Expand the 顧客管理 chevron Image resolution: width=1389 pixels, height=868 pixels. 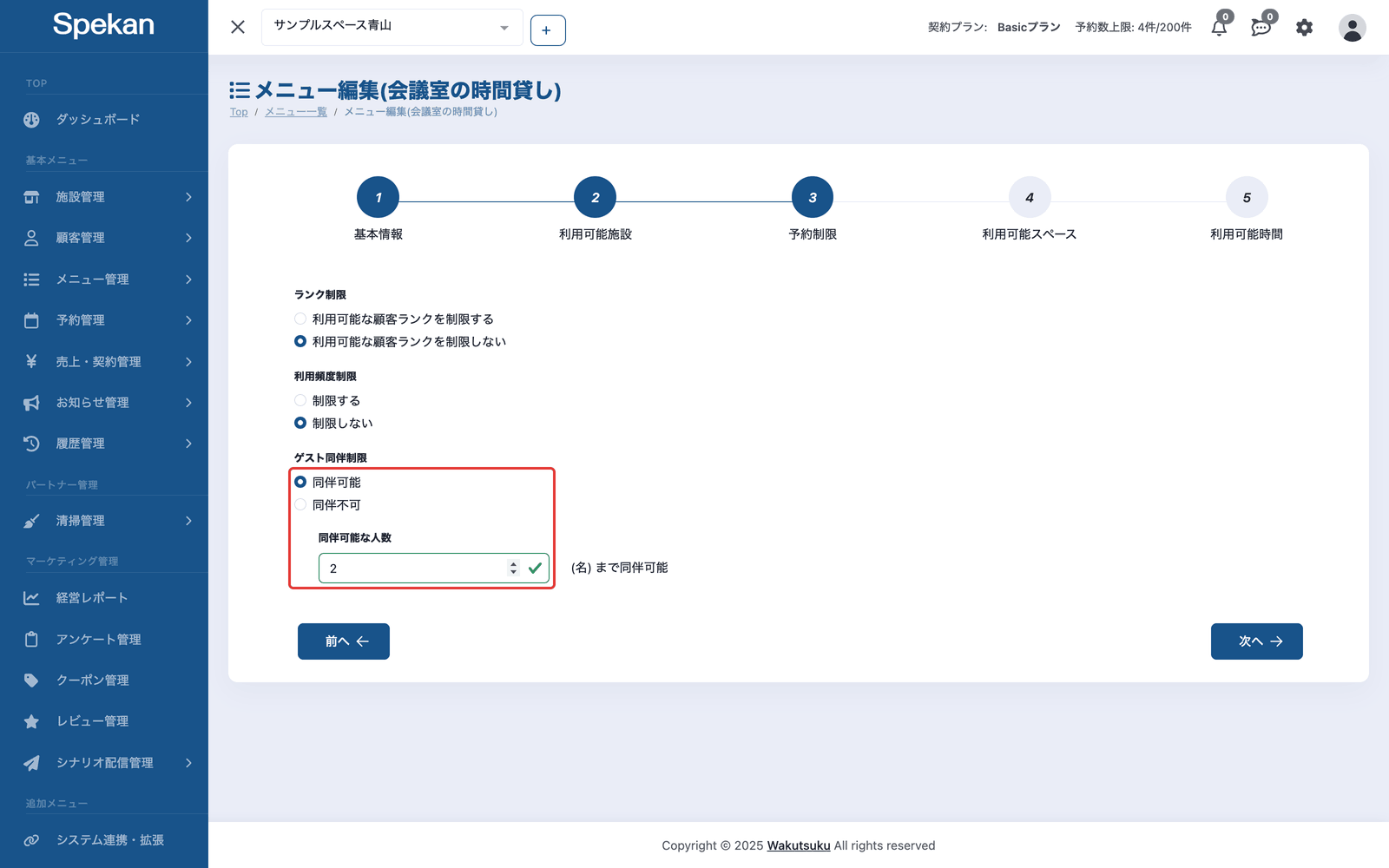[x=188, y=238]
